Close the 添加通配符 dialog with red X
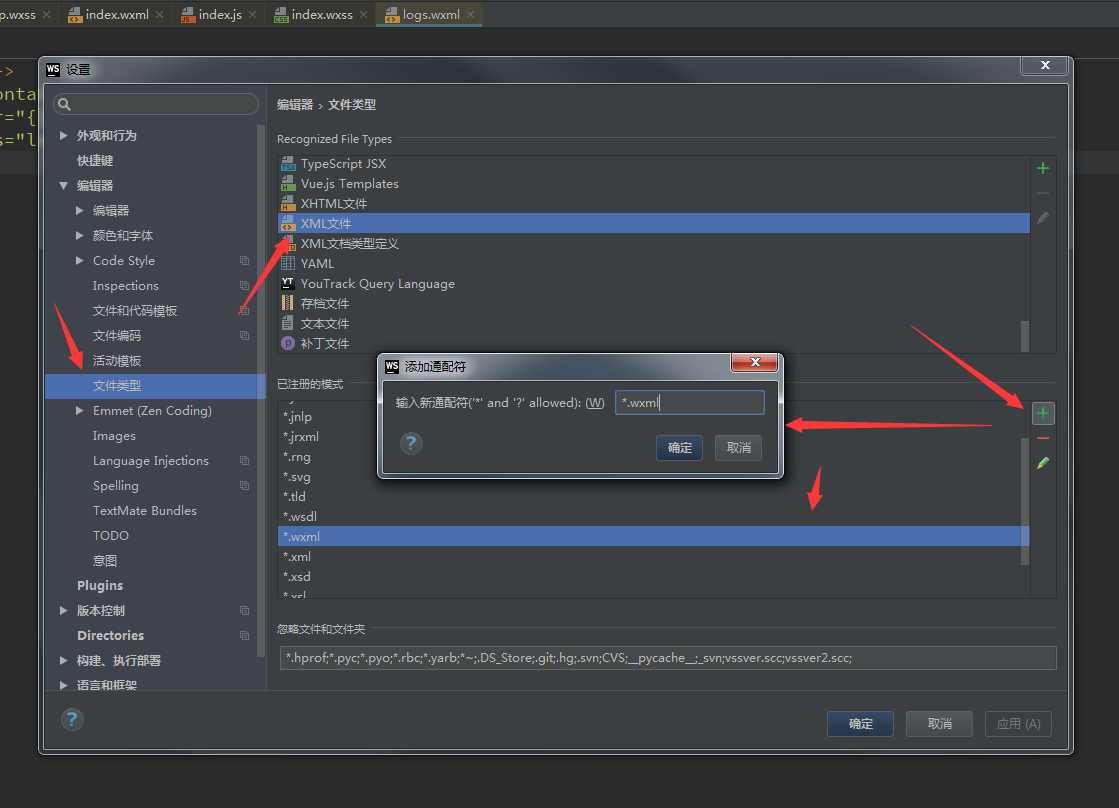The height and width of the screenshot is (808, 1119). [754, 363]
